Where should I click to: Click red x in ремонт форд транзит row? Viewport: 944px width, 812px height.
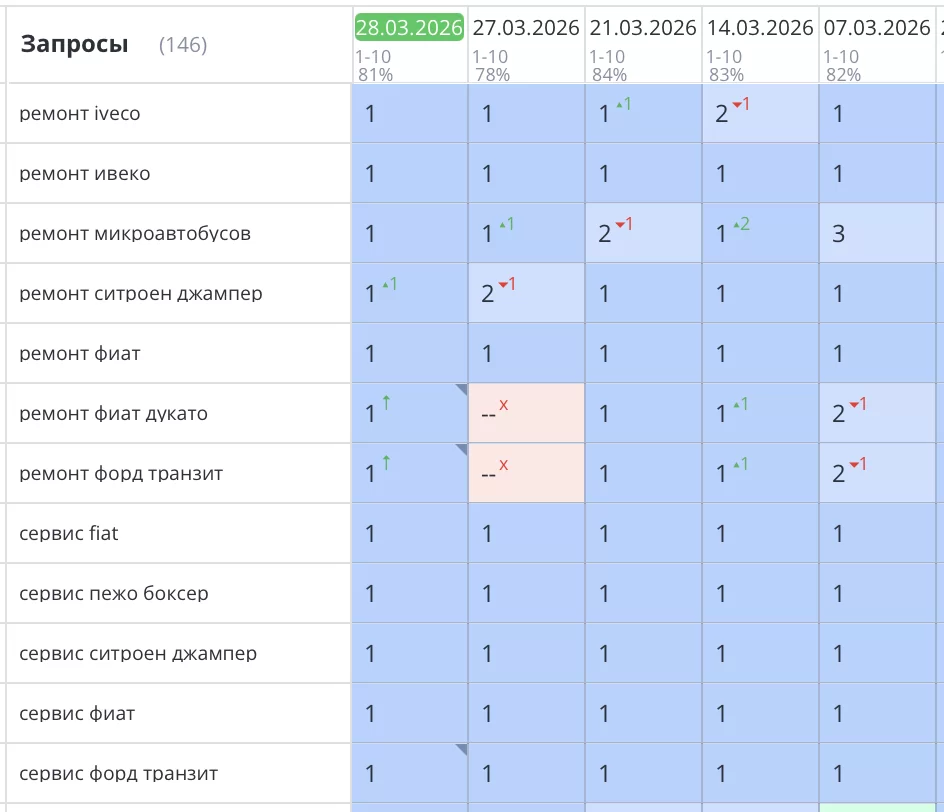(504, 465)
